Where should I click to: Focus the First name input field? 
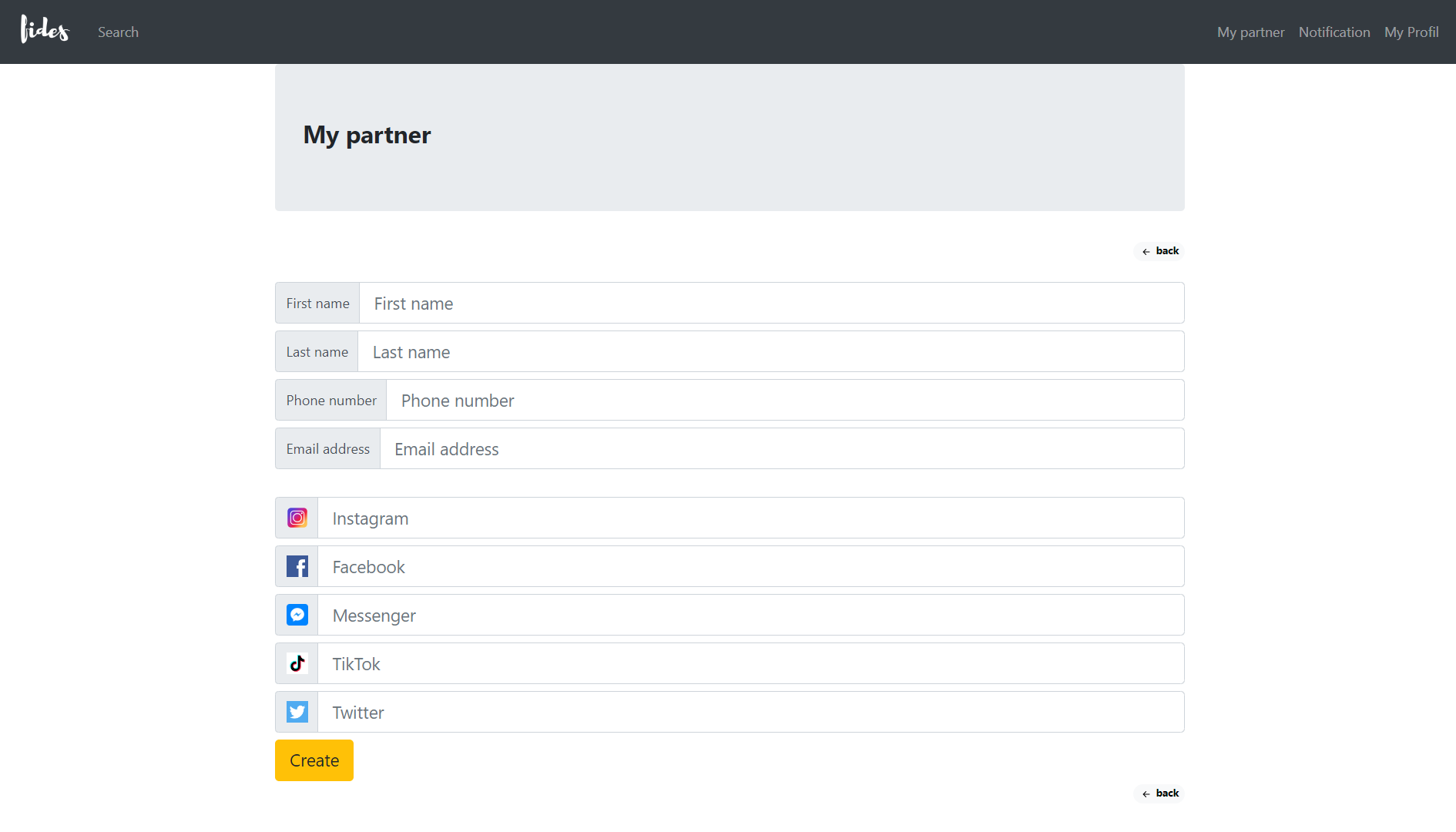(x=770, y=304)
